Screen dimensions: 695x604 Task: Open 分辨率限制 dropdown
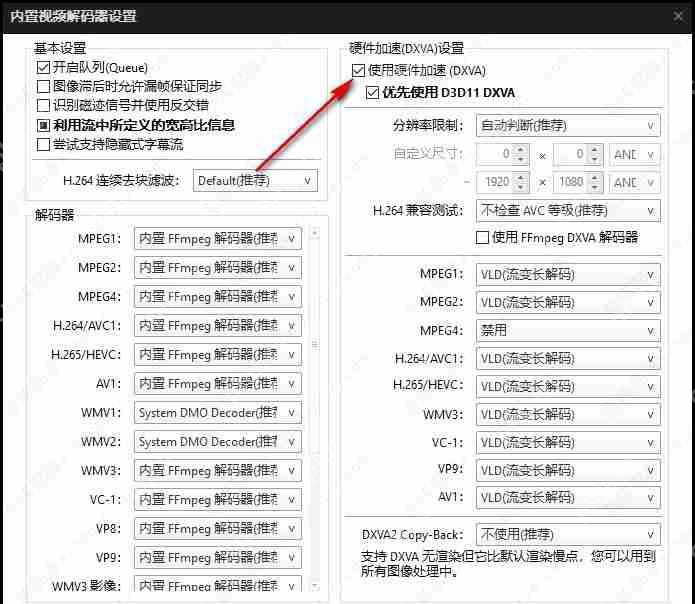click(568, 126)
